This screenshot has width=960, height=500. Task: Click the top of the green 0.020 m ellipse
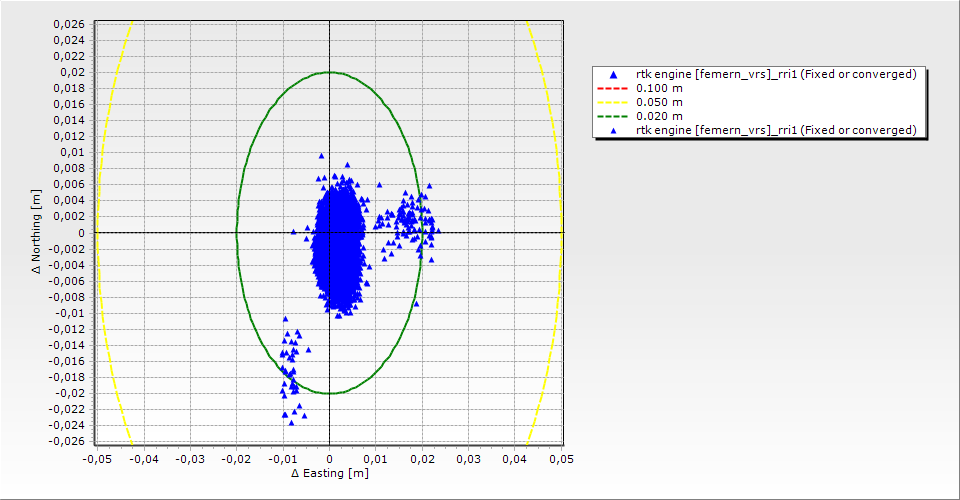329,72
